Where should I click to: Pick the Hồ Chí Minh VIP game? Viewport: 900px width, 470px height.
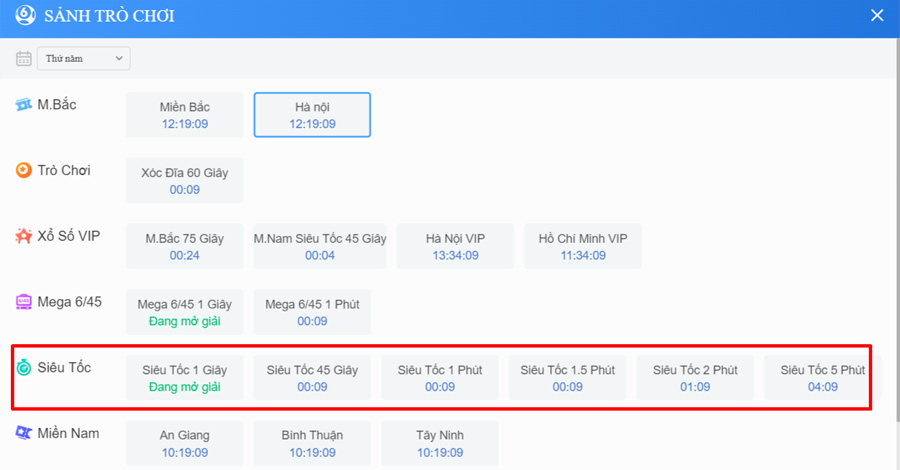coord(583,246)
